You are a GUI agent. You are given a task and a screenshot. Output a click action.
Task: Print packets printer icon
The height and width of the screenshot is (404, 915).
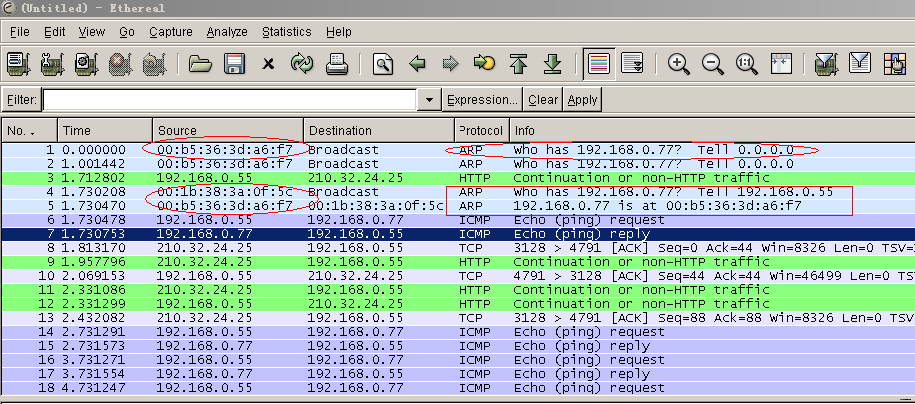337,64
